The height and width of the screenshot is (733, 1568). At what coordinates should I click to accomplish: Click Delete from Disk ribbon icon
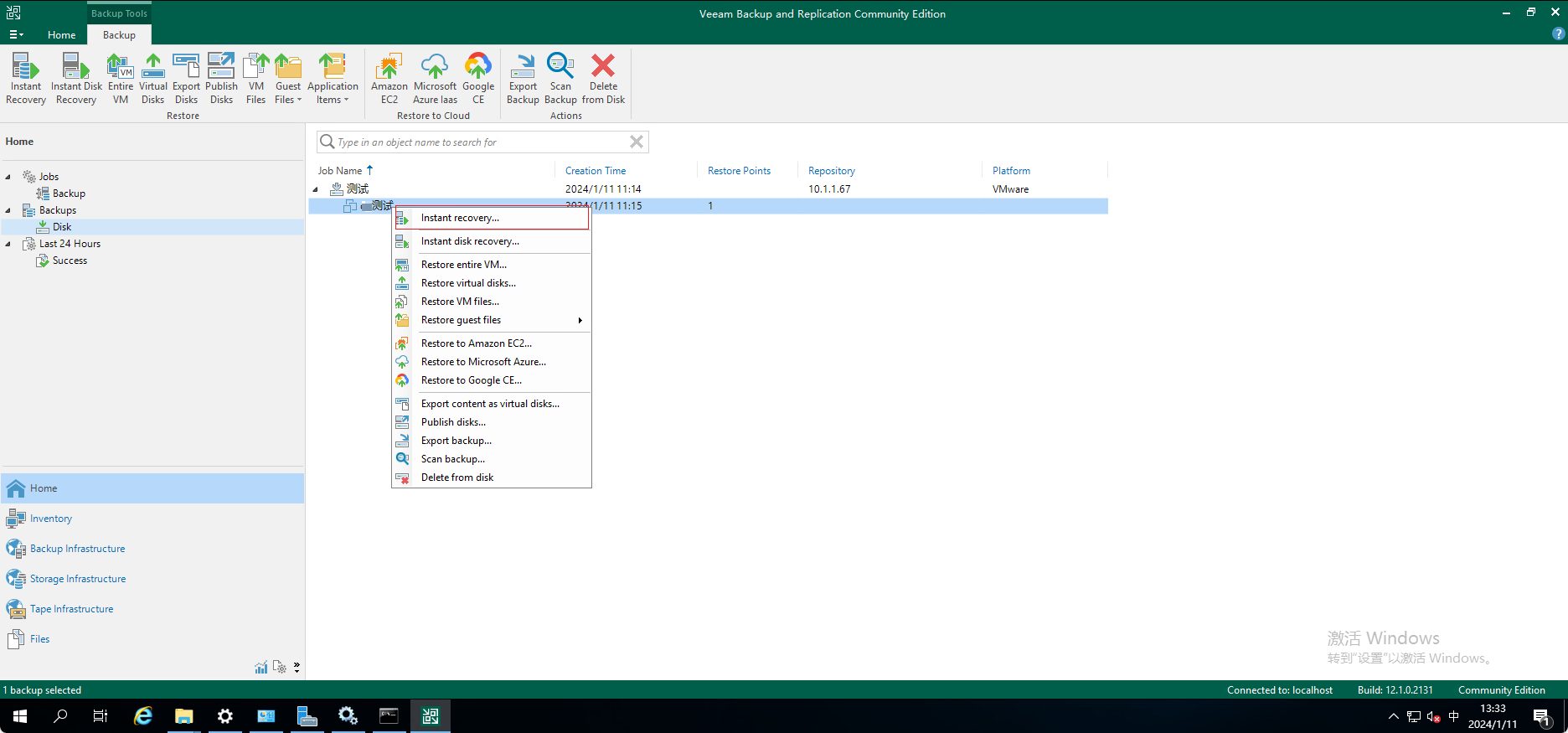pyautogui.click(x=603, y=79)
